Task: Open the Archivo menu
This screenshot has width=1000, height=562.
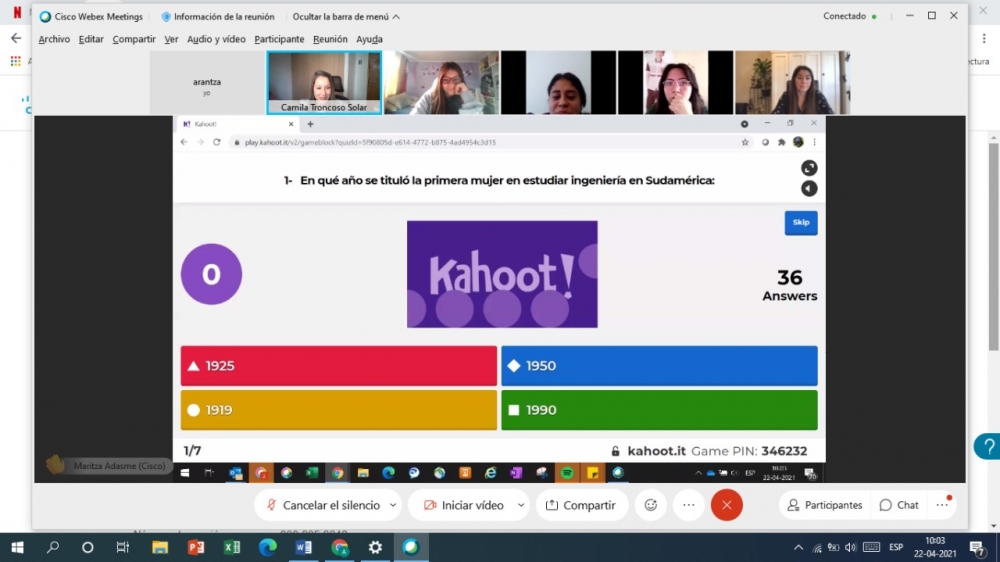Action: [x=54, y=39]
